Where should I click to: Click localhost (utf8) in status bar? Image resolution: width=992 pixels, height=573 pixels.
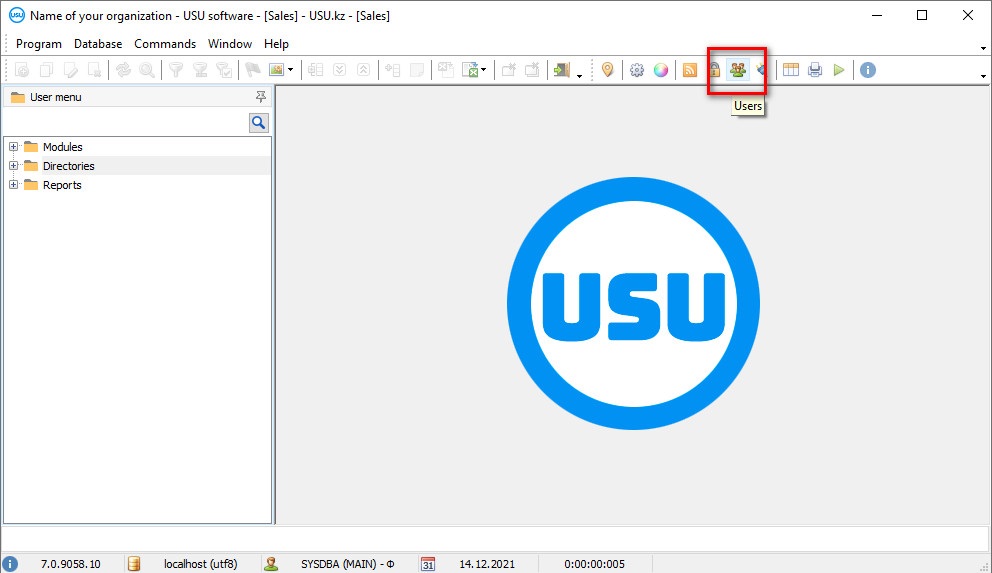(201, 564)
